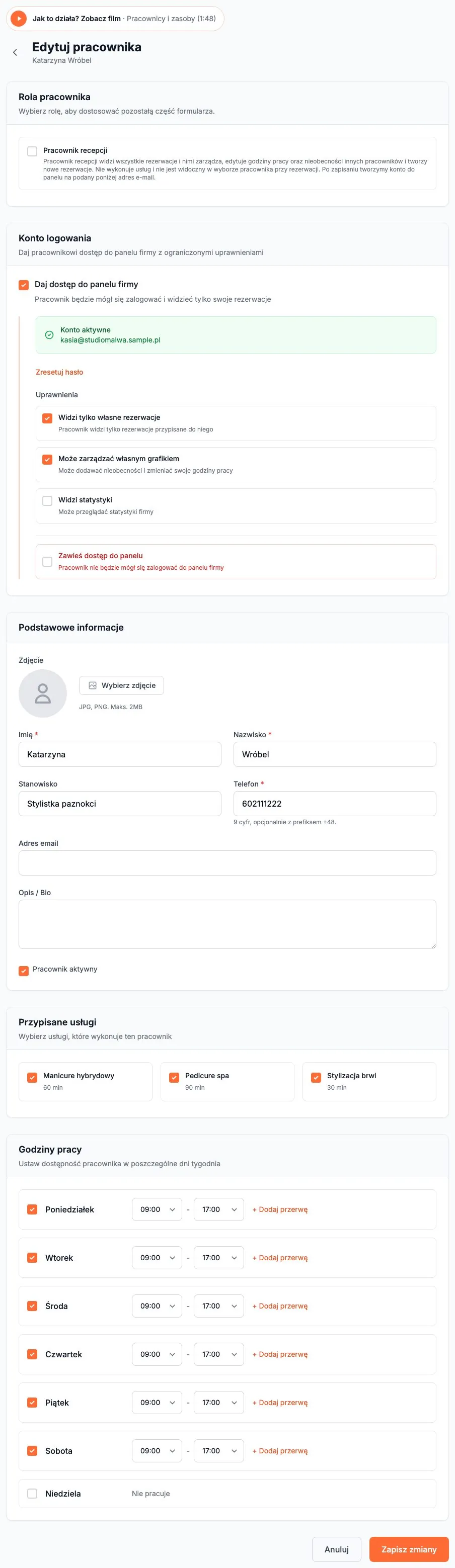Viewport: 455px width, 1568px height.
Task: Focus the Nazwisko input field
Action: (335, 754)
